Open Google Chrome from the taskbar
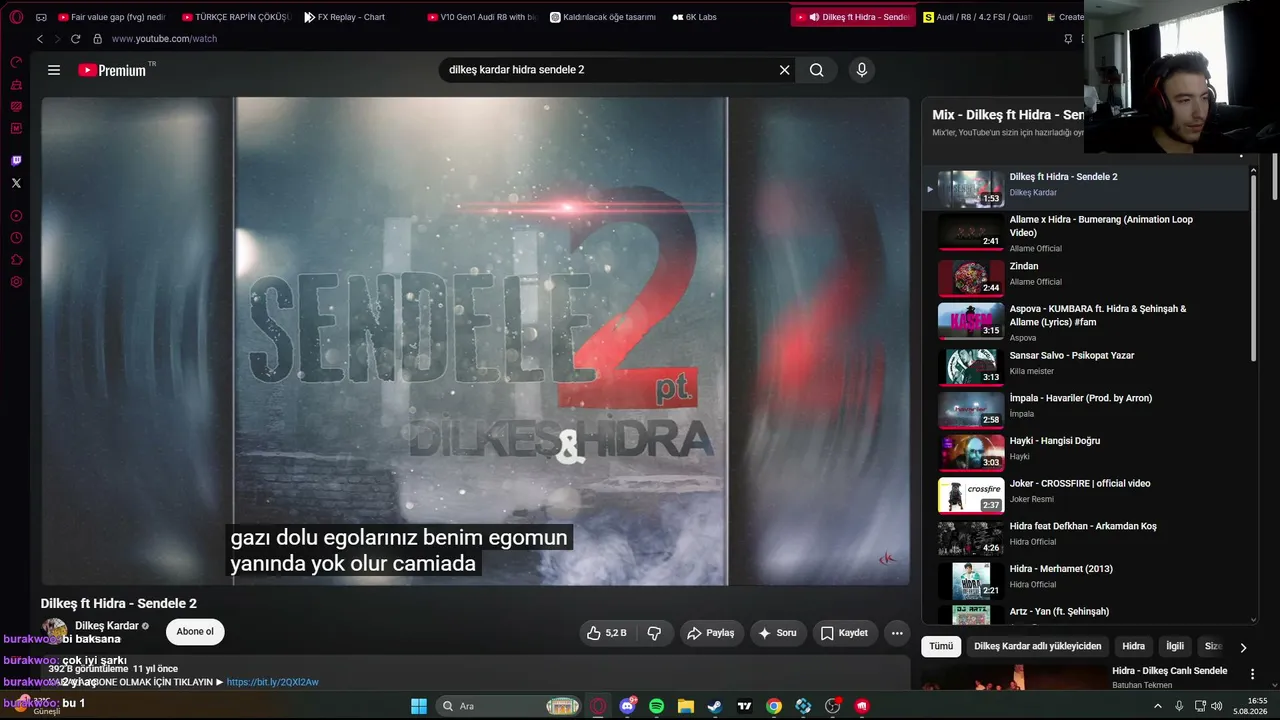 coord(774,706)
